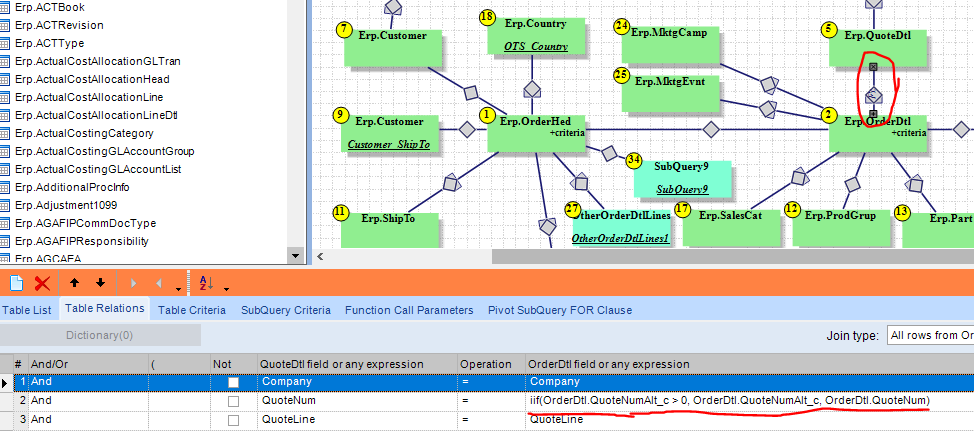Toggle the Not checkbox for Company row
The width and height of the screenshot is (974, 438).
pos(234,383)
